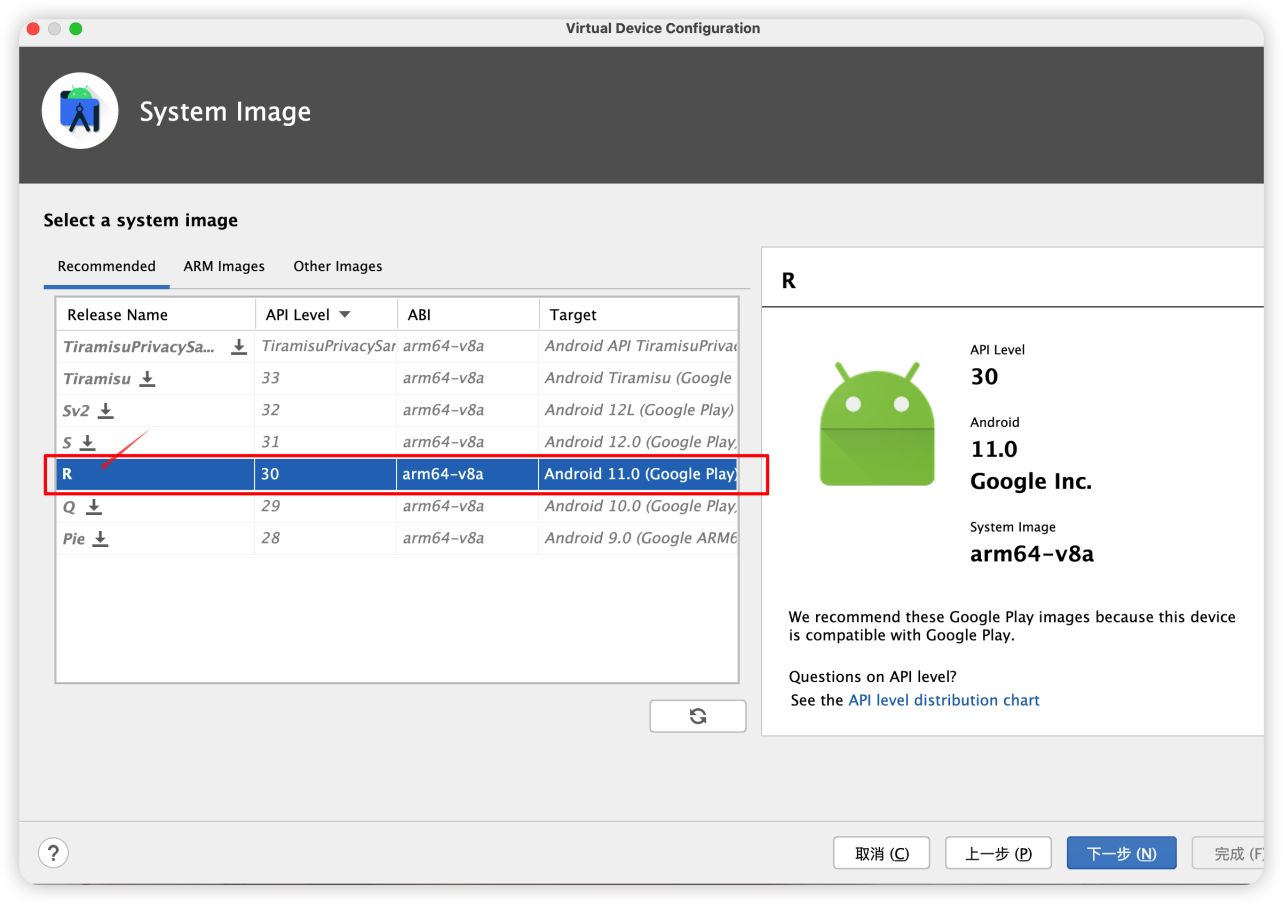Select API level 32 cell

click(x=270, y=411)
